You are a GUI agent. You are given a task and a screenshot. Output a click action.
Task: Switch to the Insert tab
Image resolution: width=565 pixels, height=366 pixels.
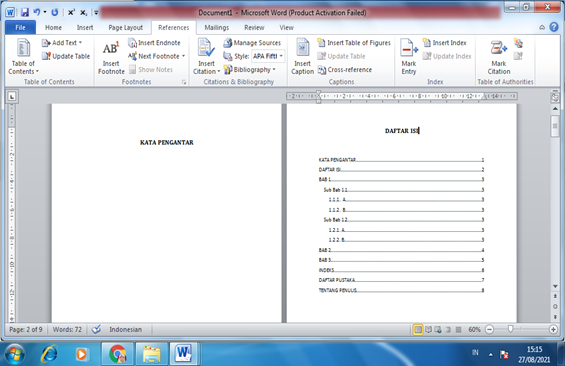pyautogui.click(x=85, y=27)
